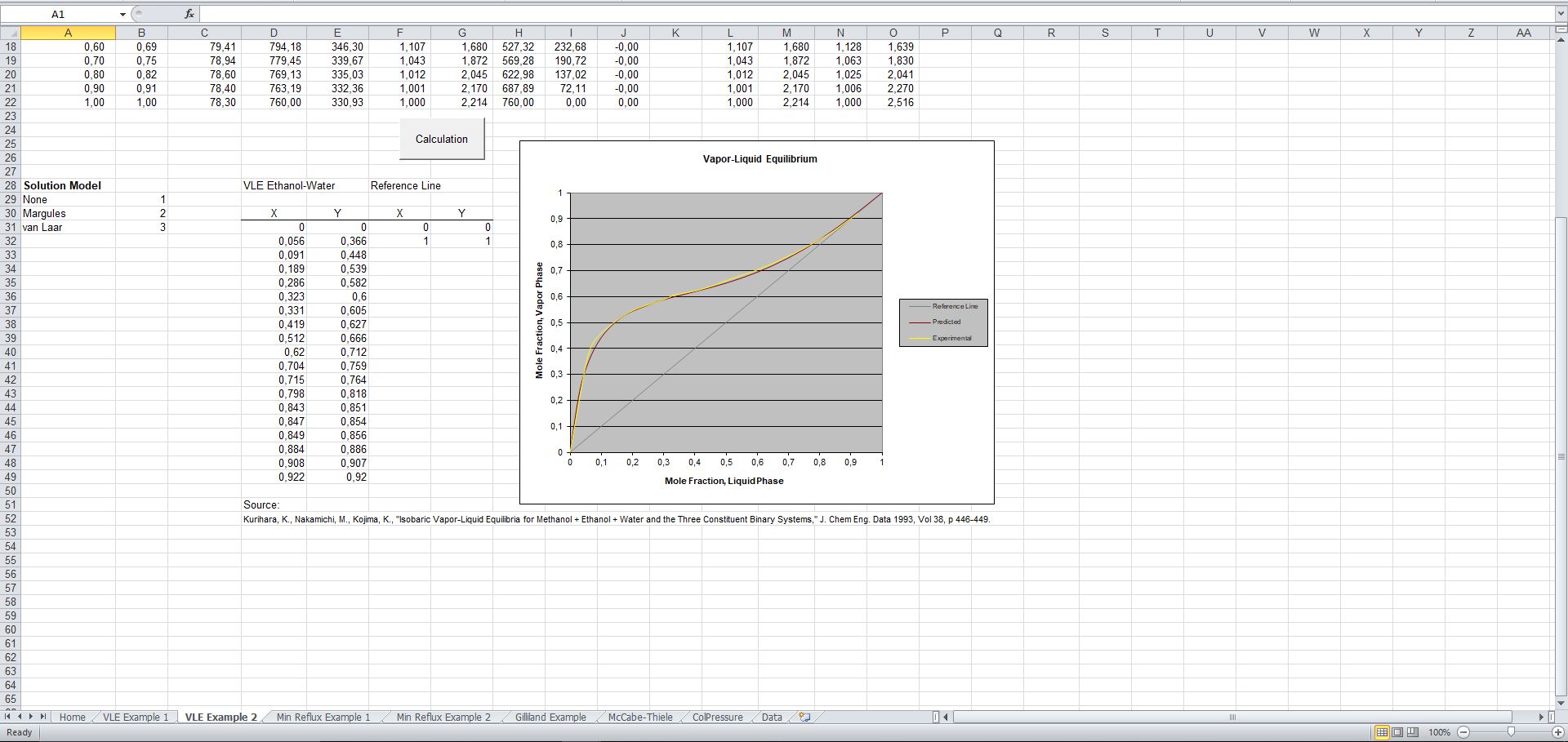Click the horizontal scrollbar thumb
This screenshot has height=742, width=1568.
(x=1233, y=717)
